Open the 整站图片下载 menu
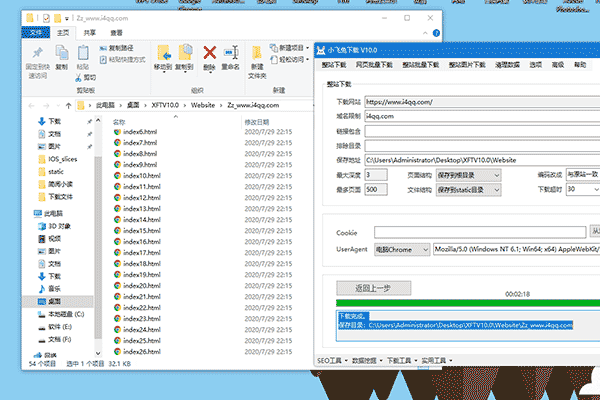The image size is (600, 400). point(467,65)
